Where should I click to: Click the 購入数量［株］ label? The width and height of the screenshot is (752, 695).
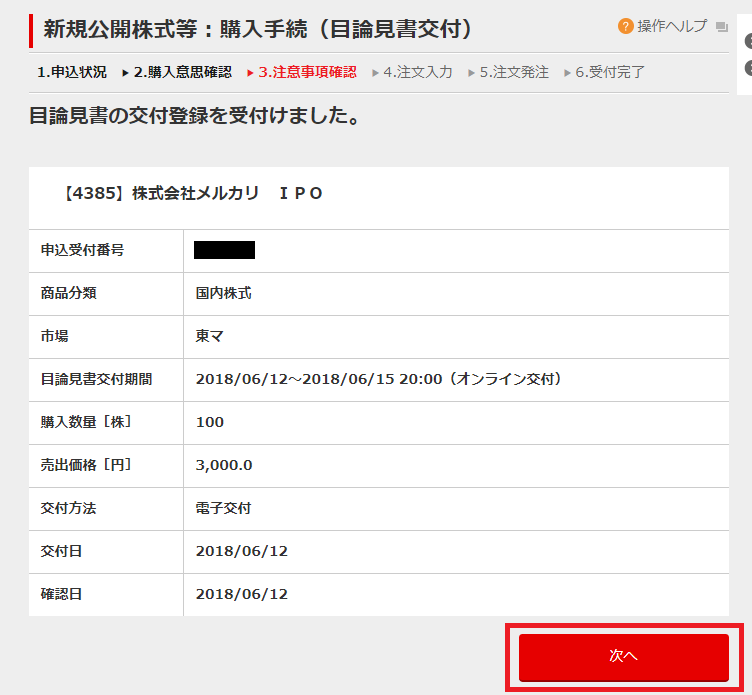click(x=86, y=422)
